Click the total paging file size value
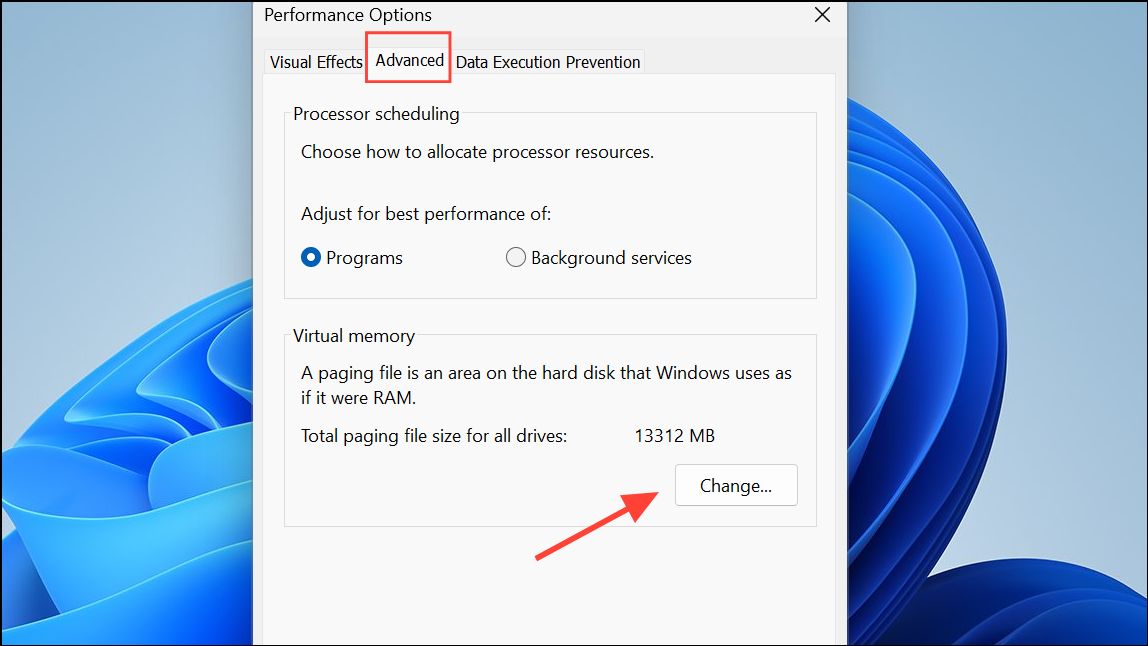 tap(674, 436)
